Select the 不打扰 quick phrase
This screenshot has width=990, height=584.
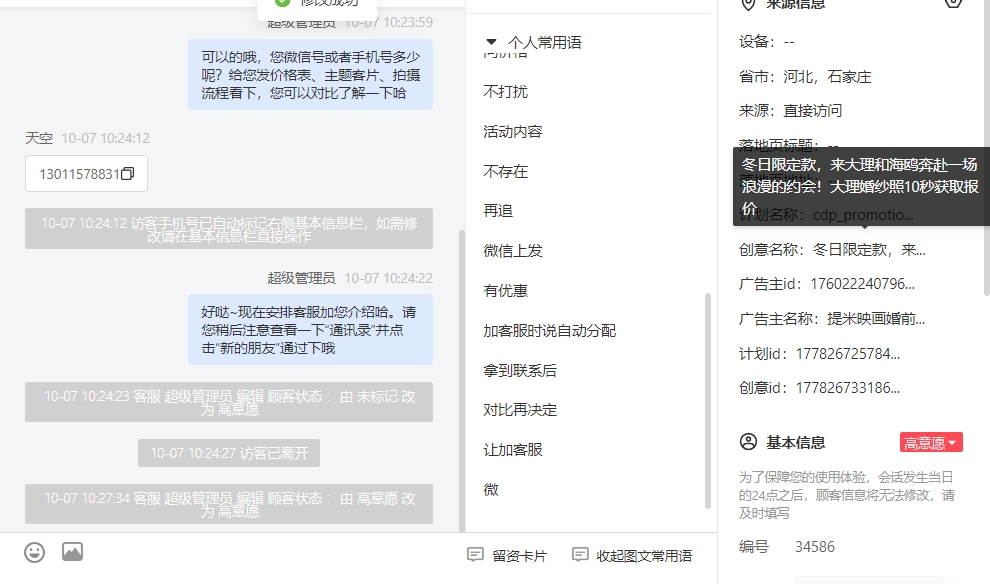(506, 92)
